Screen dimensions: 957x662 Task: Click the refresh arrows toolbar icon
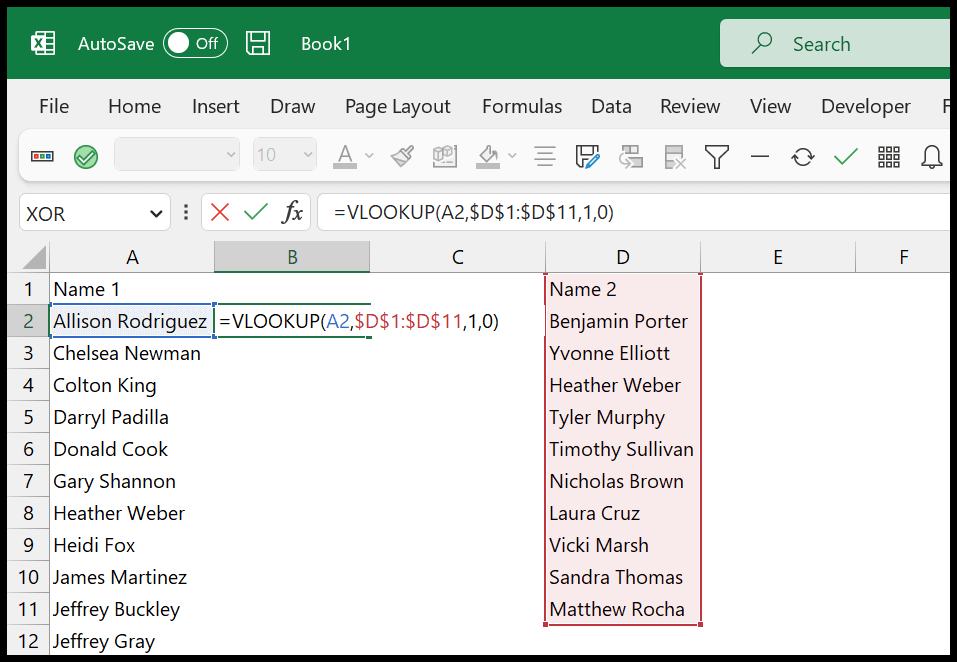point(802,156)
